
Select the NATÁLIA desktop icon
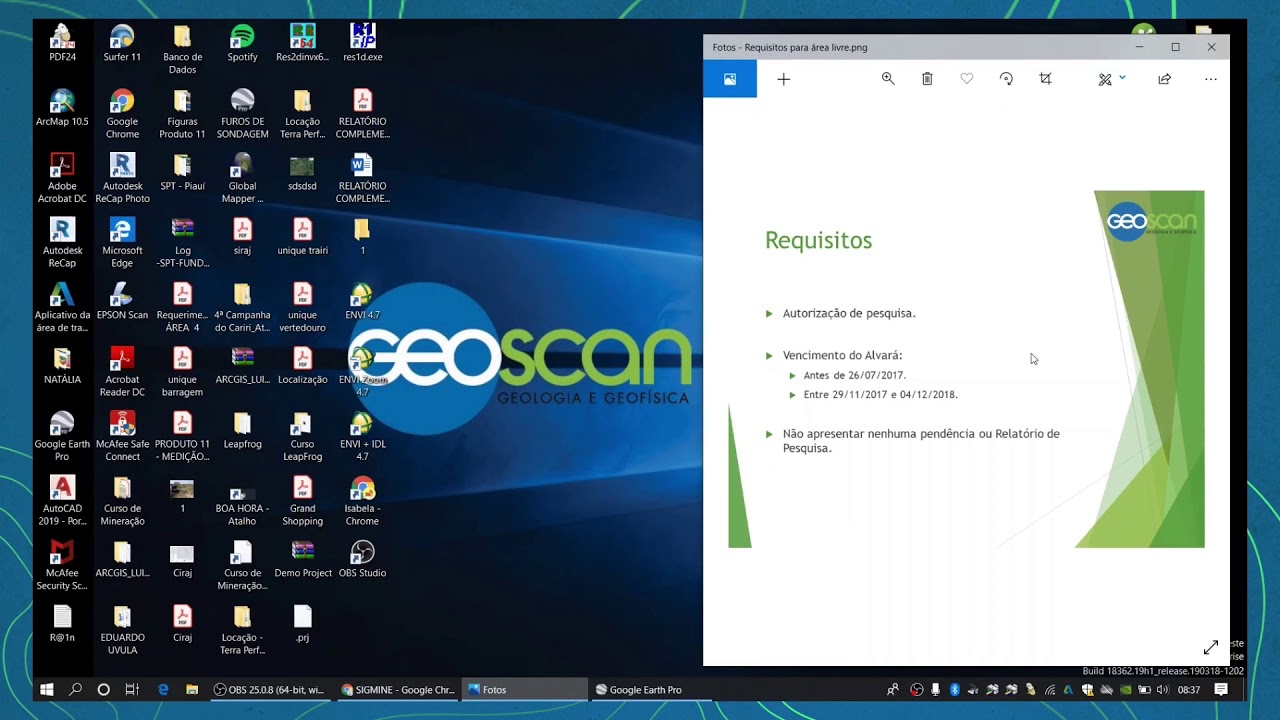62,365
